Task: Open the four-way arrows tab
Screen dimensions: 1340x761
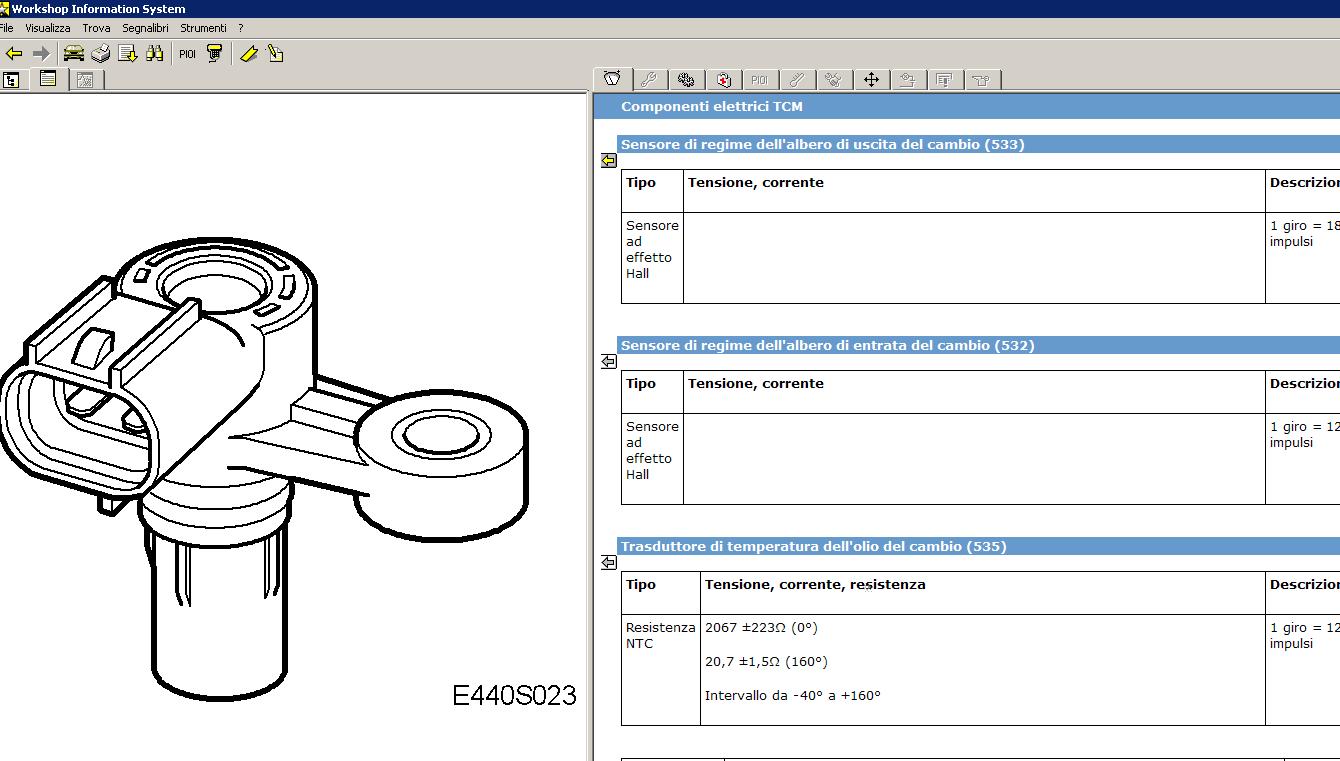Action: pyautogui.click(x=871, y=80)
